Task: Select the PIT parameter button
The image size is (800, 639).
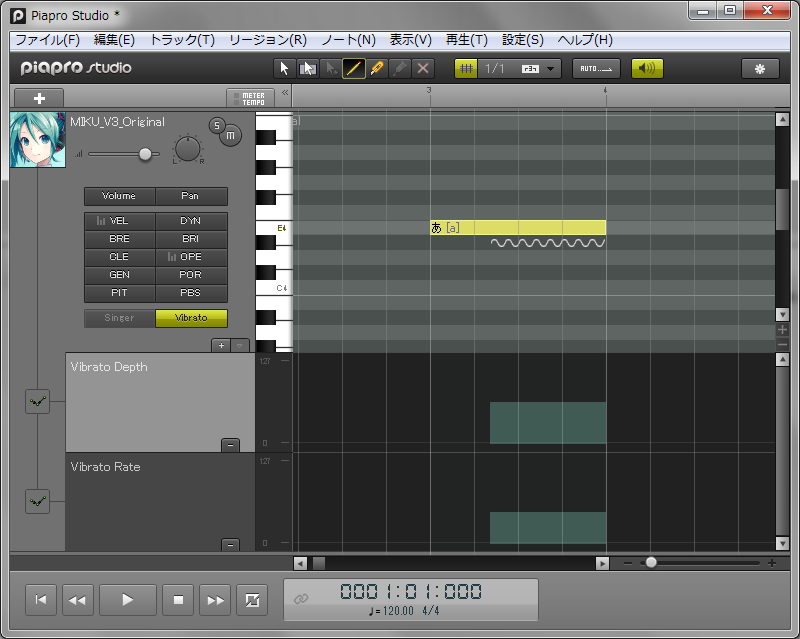Action: (x=119, y=293)
